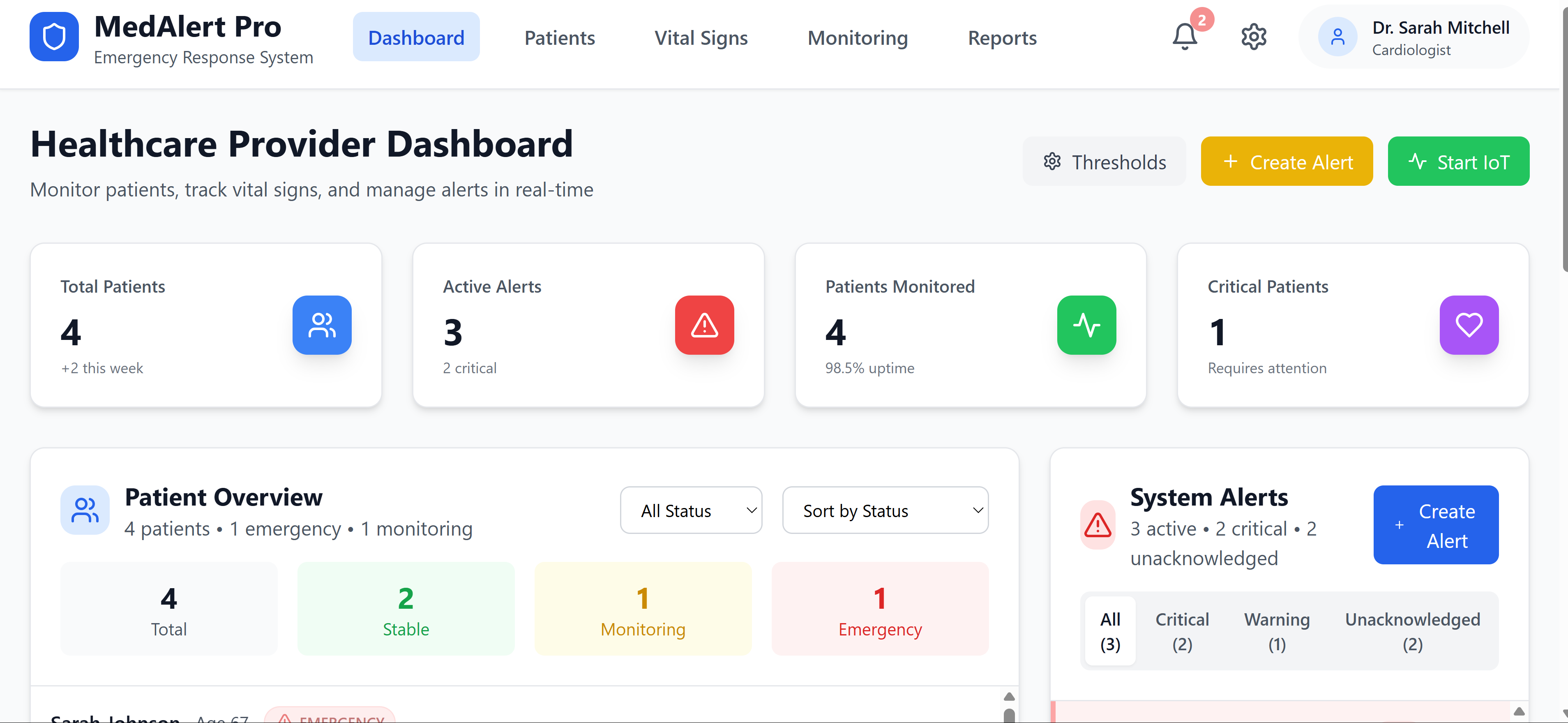Switch to the Patients nav tab
The image size is (1568, 723).
click(559, 38)
